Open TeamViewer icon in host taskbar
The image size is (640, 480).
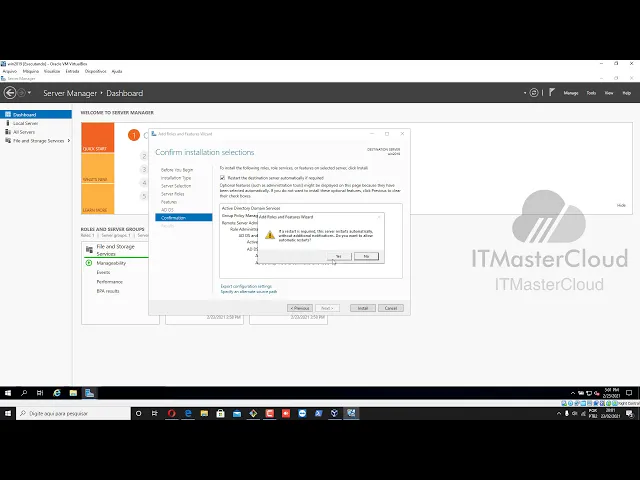[x=302, y=413]
